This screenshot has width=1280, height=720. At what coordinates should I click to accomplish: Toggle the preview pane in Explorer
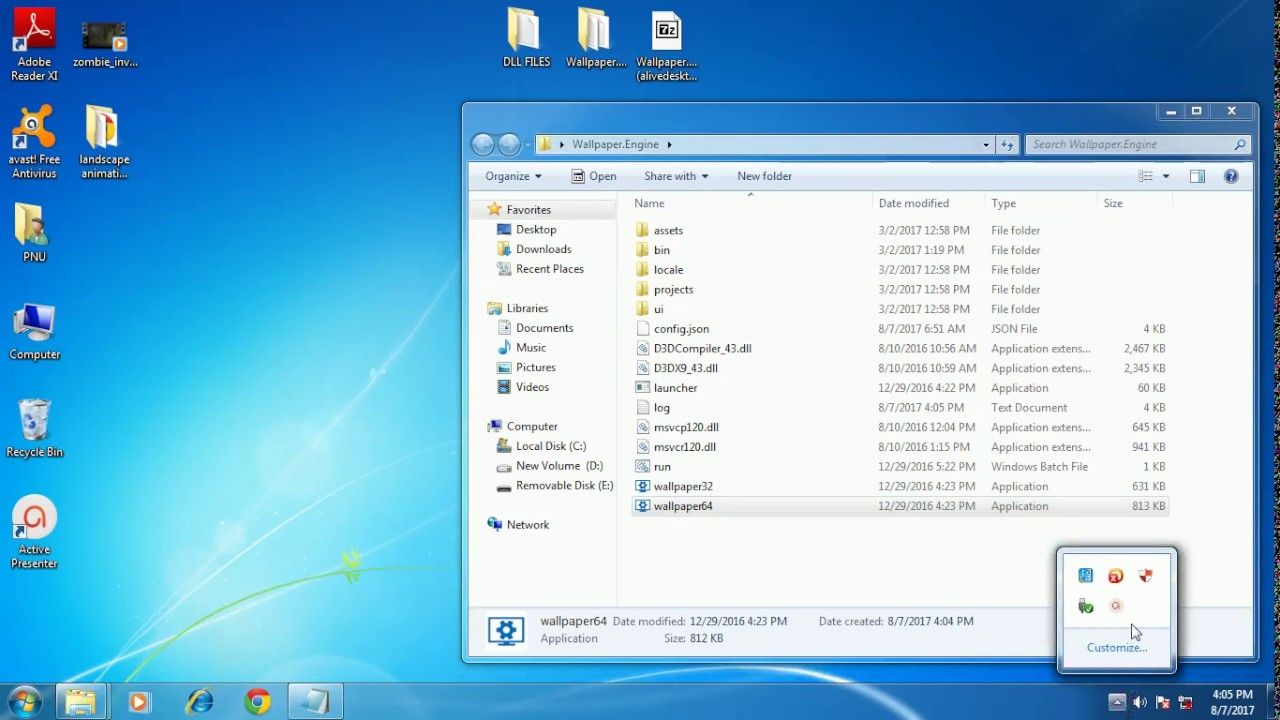click(x=1197, y=176)
